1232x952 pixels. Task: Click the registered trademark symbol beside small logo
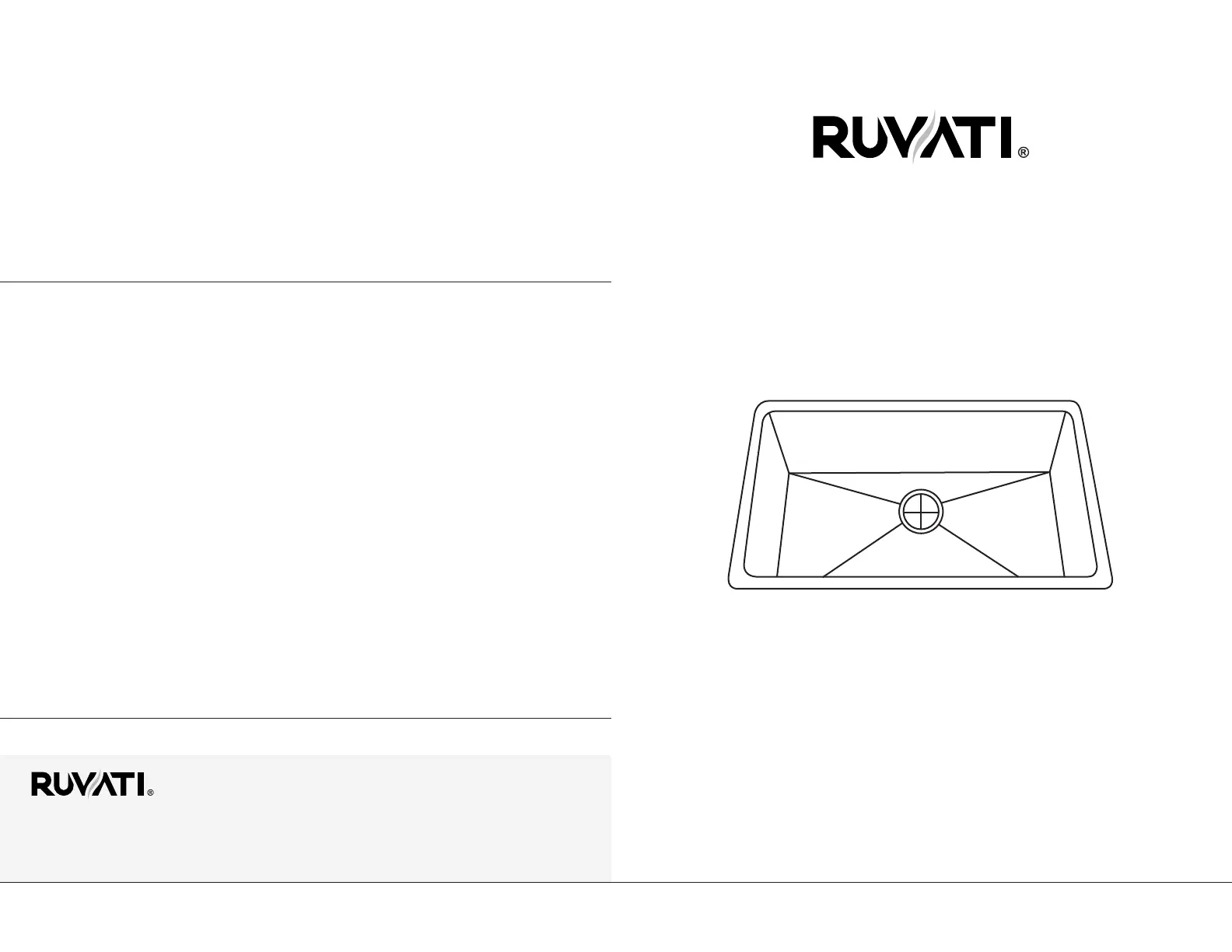coord(150,793)
